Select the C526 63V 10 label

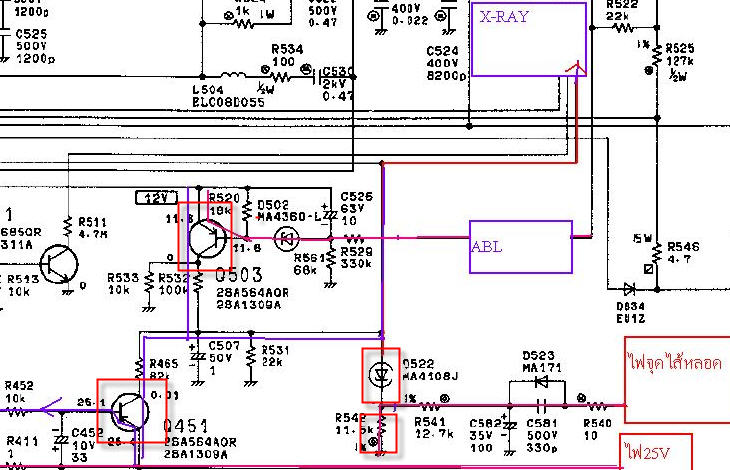357,208
